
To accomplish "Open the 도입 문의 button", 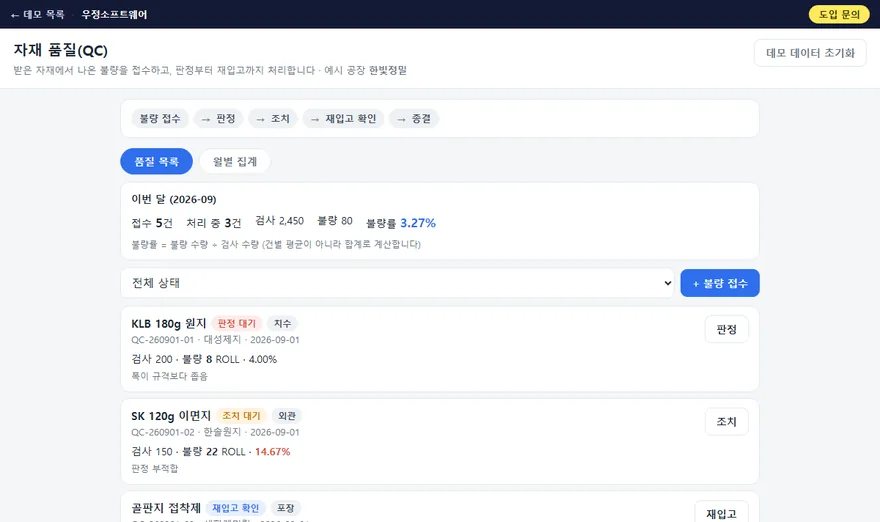I will [839, 15].
